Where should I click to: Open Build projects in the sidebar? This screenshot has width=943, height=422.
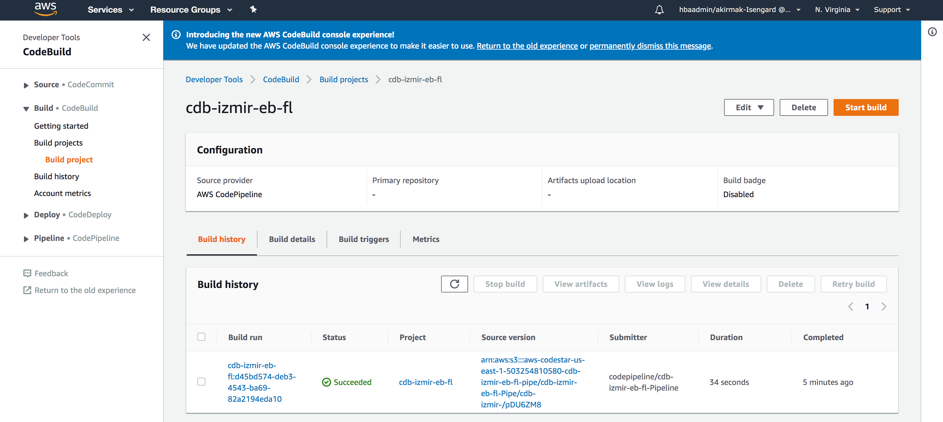pyautogui.click(x=58, y=143)
